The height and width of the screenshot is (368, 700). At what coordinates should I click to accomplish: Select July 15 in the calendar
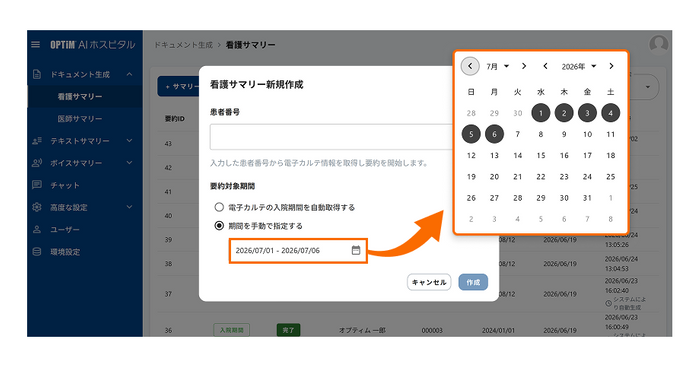tap(541, 155)
